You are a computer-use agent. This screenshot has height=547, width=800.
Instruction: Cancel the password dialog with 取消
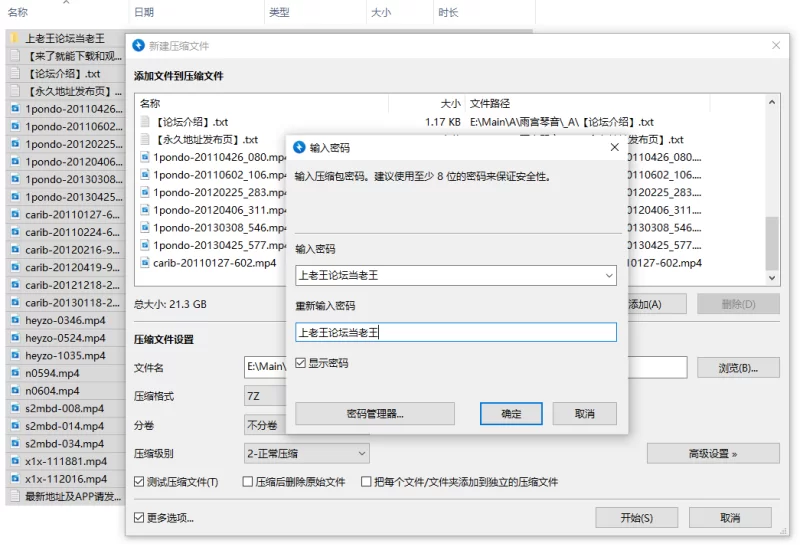point(584,413)
